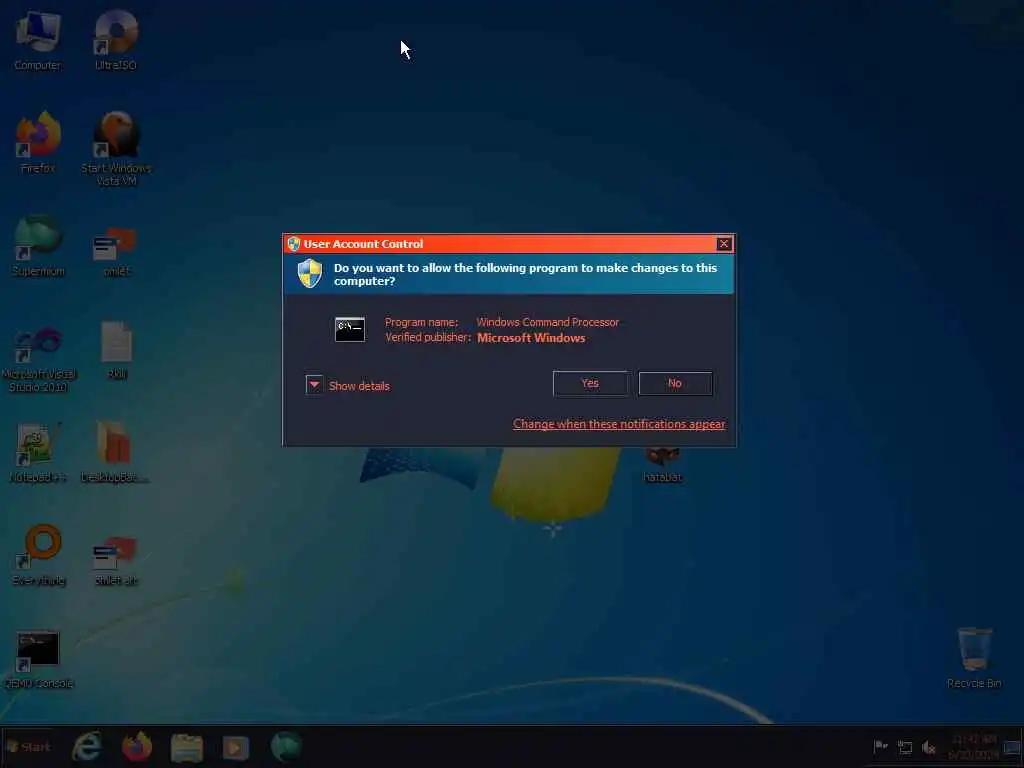The width and height of the screenshot is (1024, 768).
Task: Select the Start Windows Vista VM shortcut
Action: [x=116, y=149]
